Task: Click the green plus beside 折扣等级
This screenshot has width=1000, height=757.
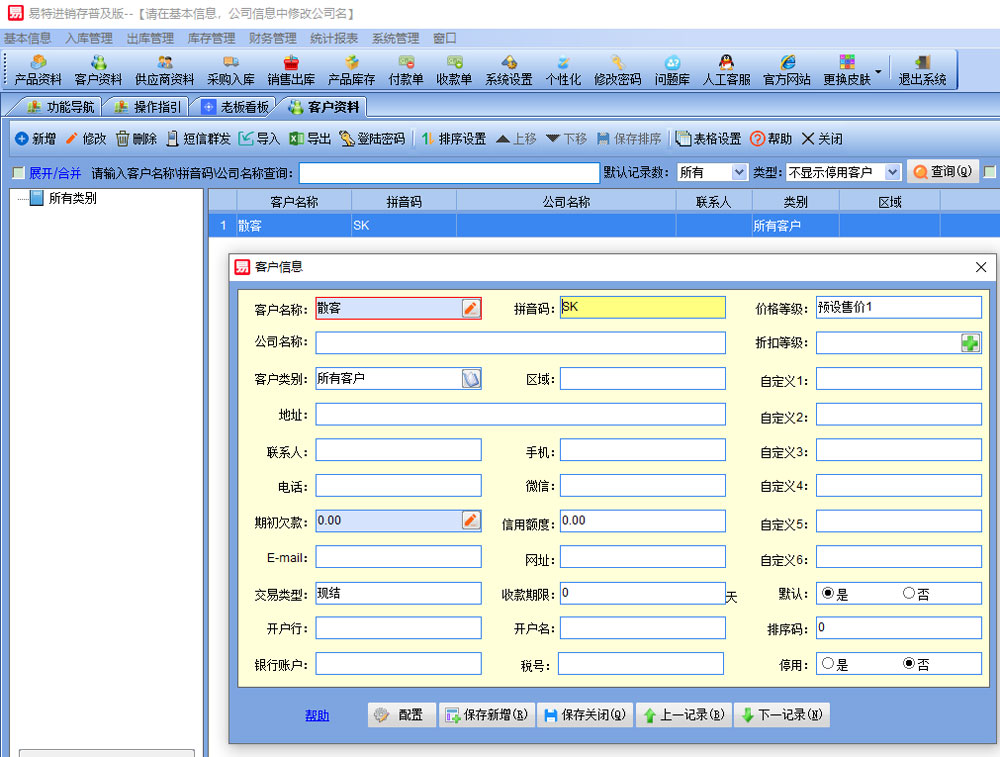Action: coord(970,343)
